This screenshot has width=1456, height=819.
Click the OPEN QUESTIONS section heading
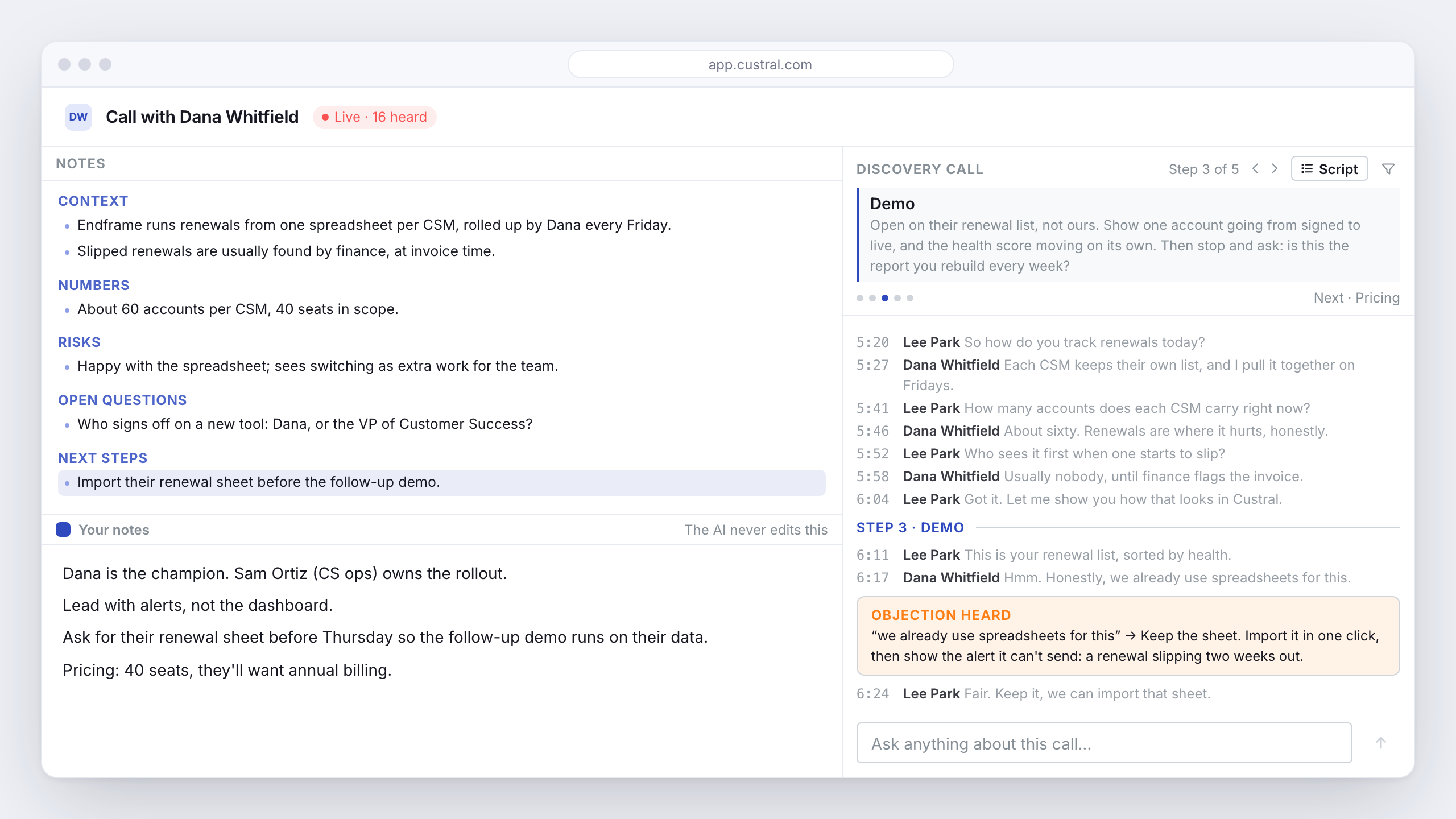(122, 400)
